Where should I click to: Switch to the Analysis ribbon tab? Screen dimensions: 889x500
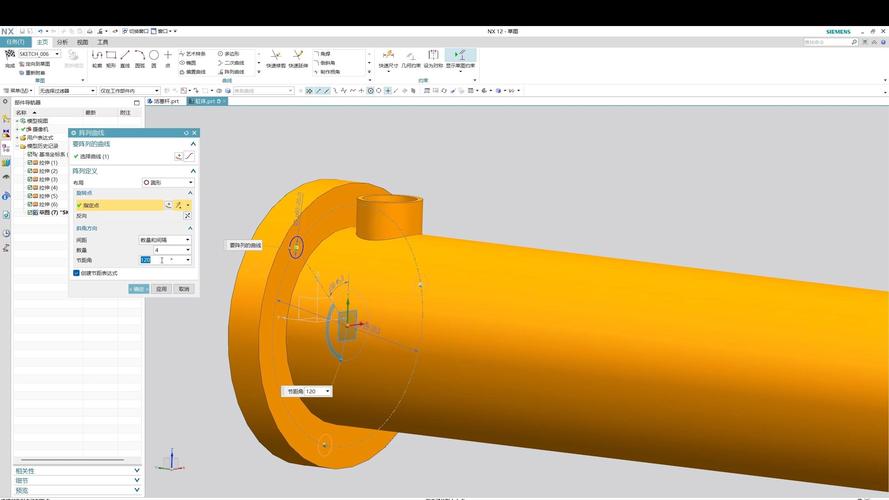point(62,42)
